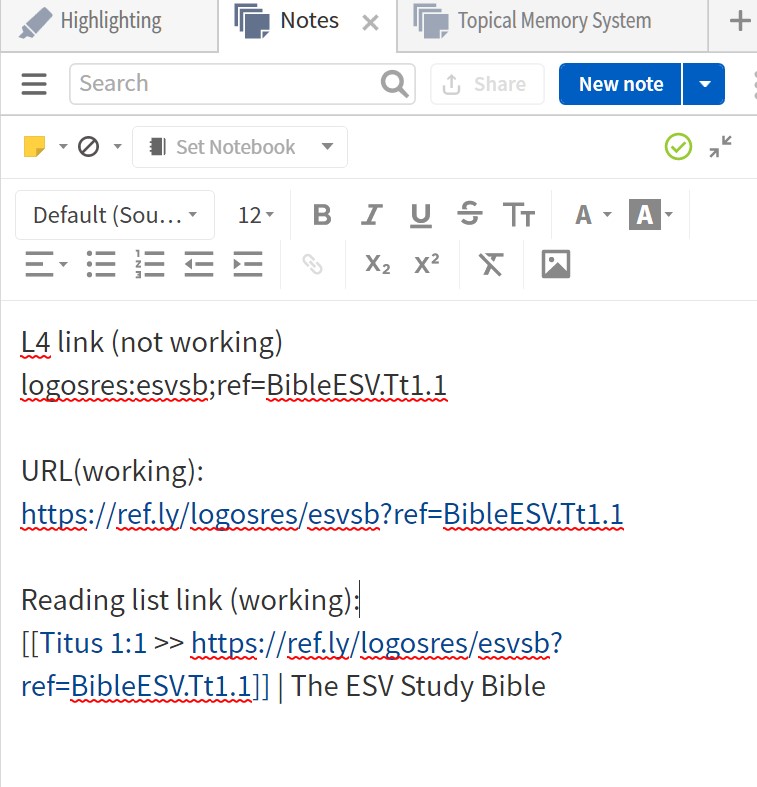Open the Set Notebook dropdown
The image size is (757, 787).
click(x=240, y=147)
